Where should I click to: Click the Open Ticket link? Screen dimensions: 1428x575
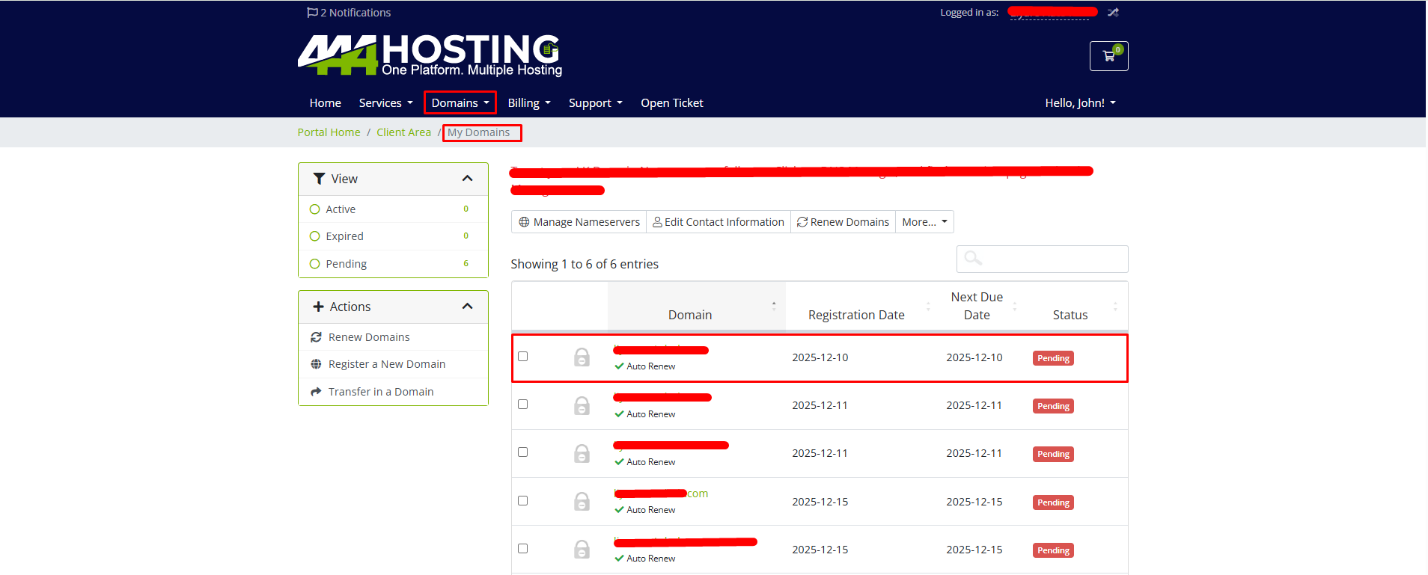[672, 103]
